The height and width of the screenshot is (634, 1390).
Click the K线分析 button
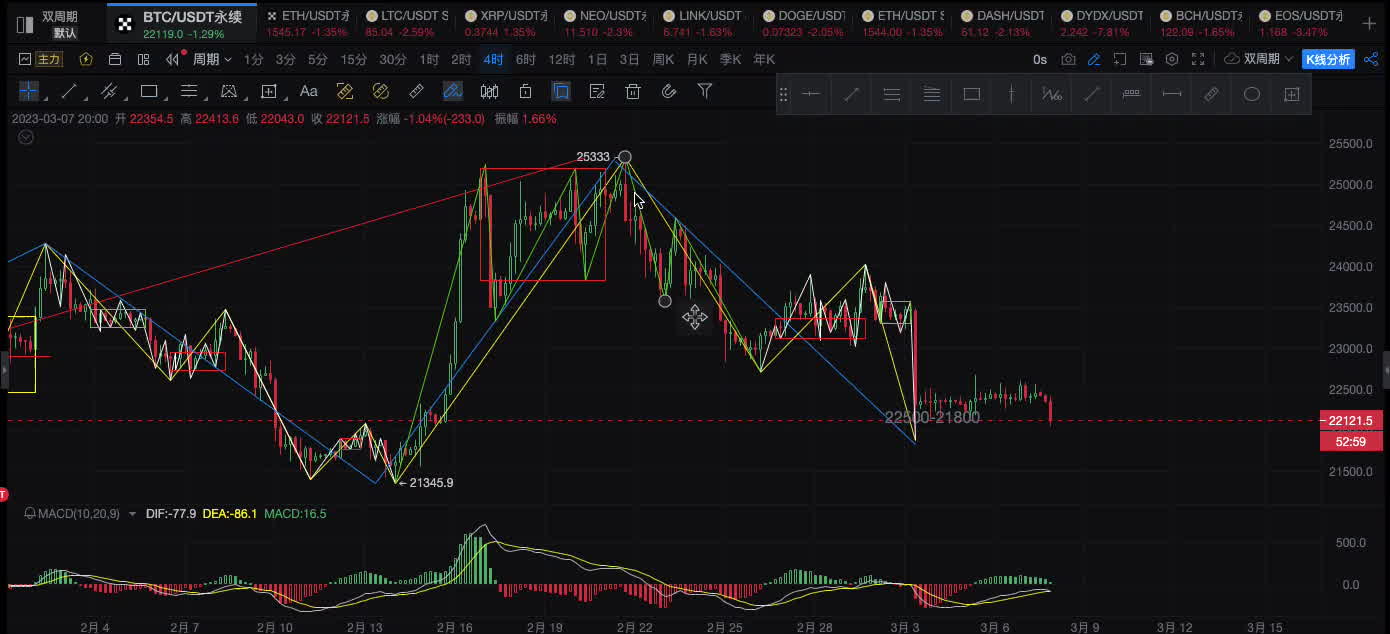pos(1328,60)
